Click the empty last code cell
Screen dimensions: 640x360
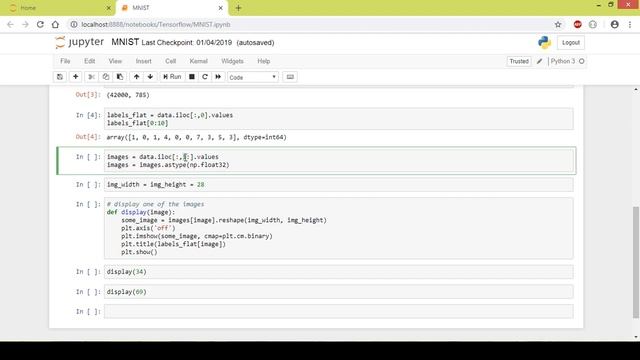point(338,311)
